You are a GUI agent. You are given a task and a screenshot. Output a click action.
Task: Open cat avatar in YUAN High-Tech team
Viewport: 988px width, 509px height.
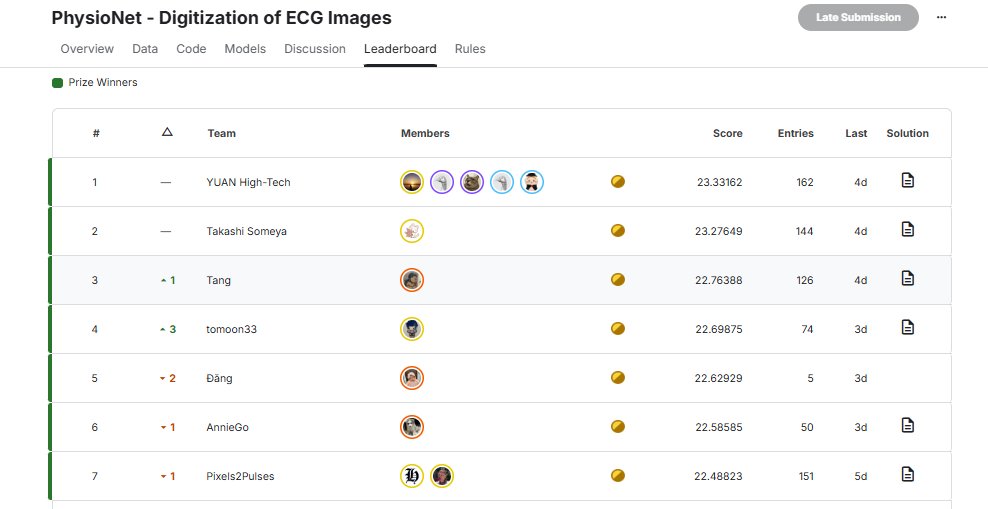[472, 182]
